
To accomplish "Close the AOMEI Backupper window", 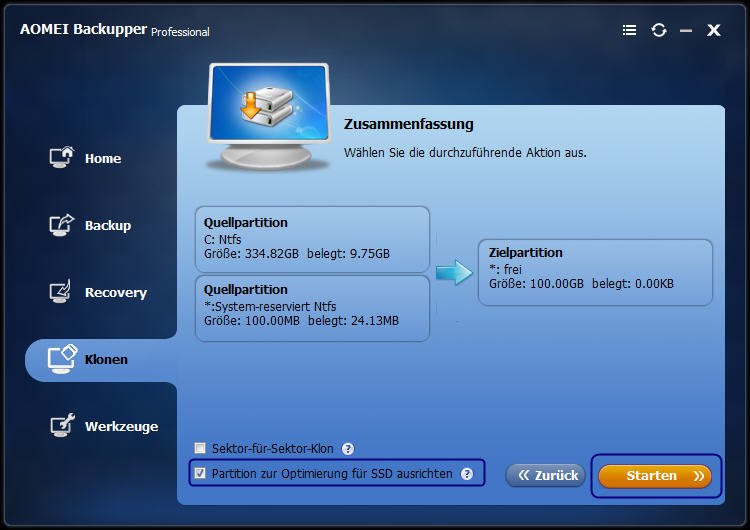I will (x=714, y=30).
